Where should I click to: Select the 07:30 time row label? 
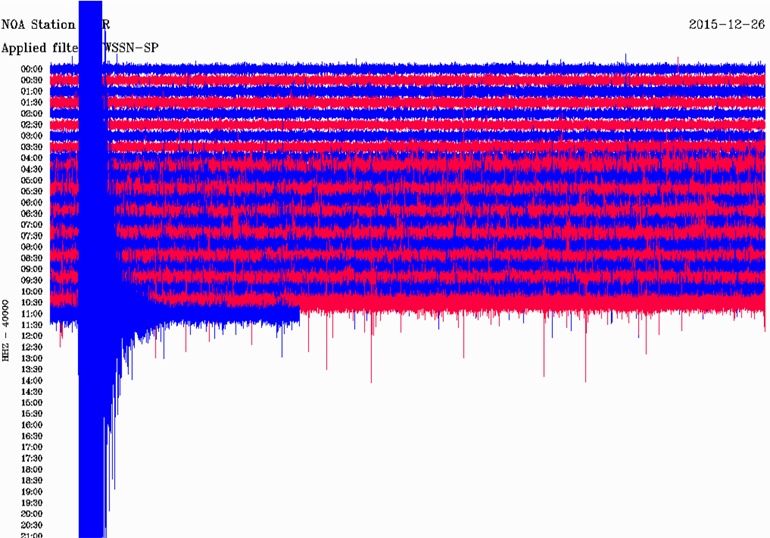31,236
